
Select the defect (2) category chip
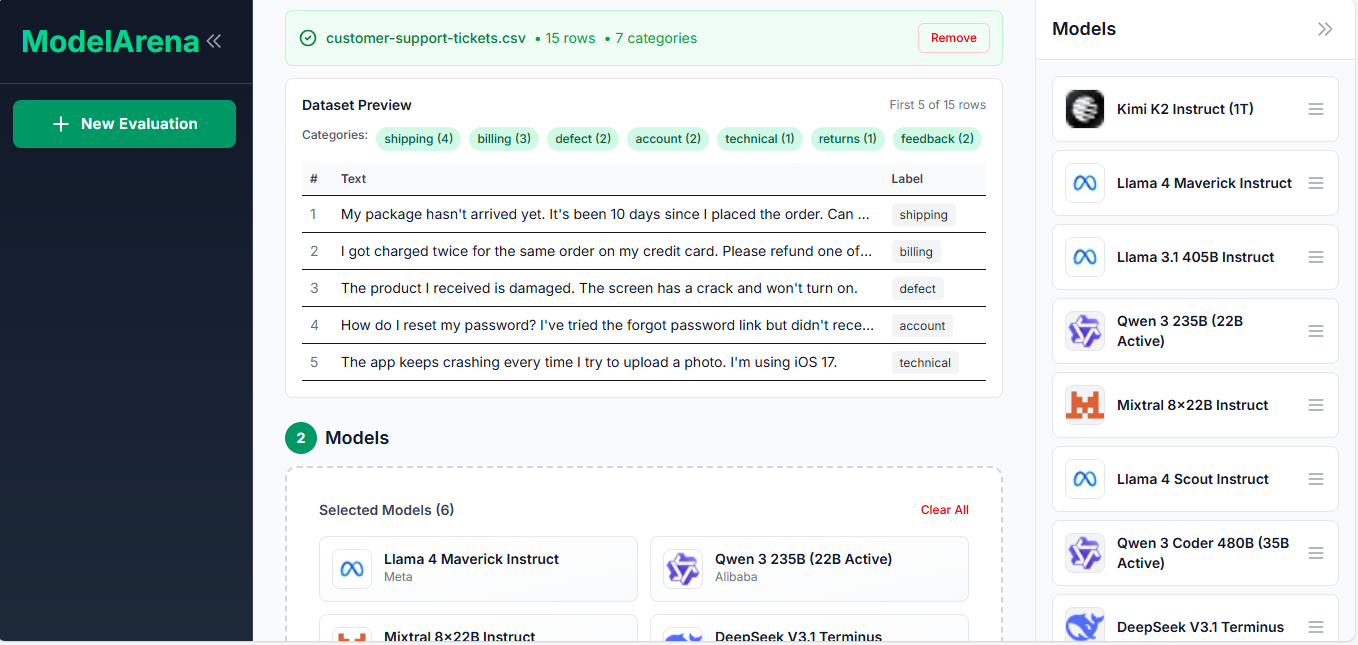[583, 139]
